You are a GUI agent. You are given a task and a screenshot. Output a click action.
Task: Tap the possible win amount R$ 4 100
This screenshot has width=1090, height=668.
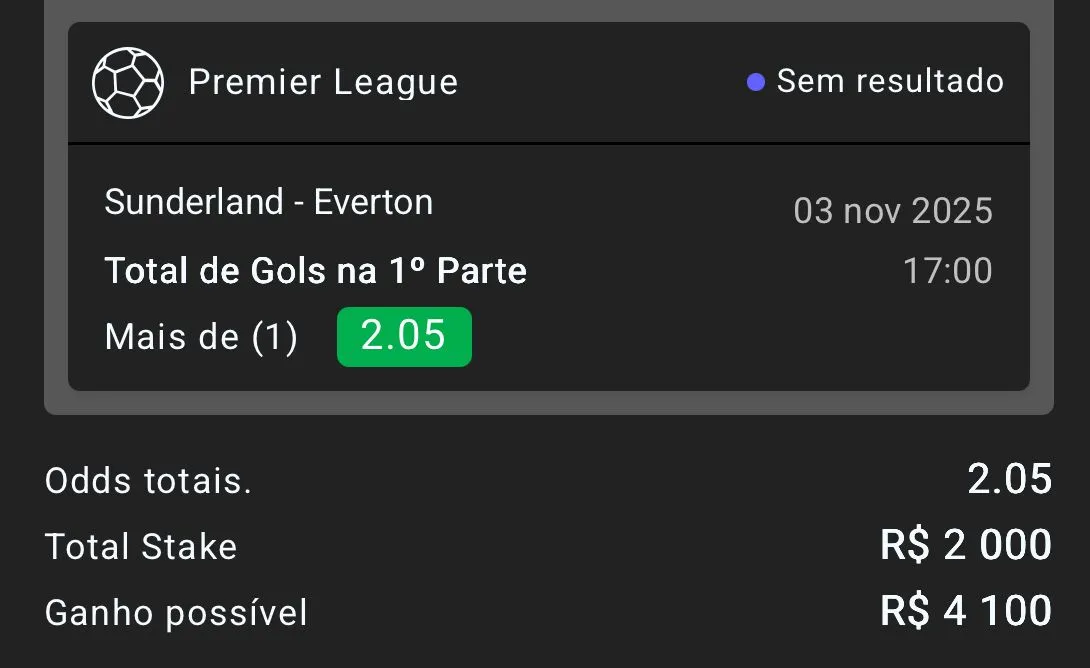(965, 611)
